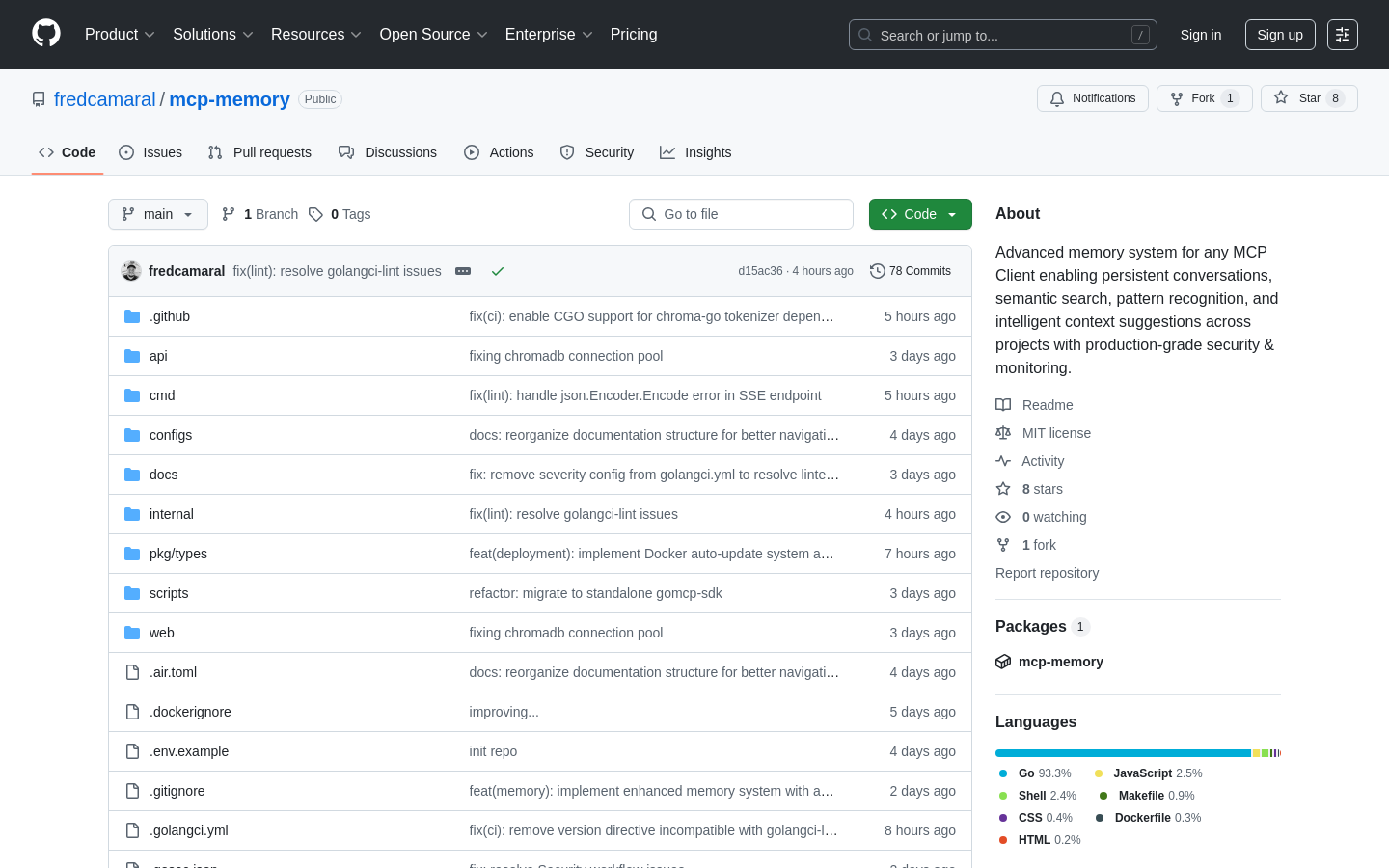Open the docs folder
The width and height of the screenshot is (1389, 868).
tap(163, 475)
